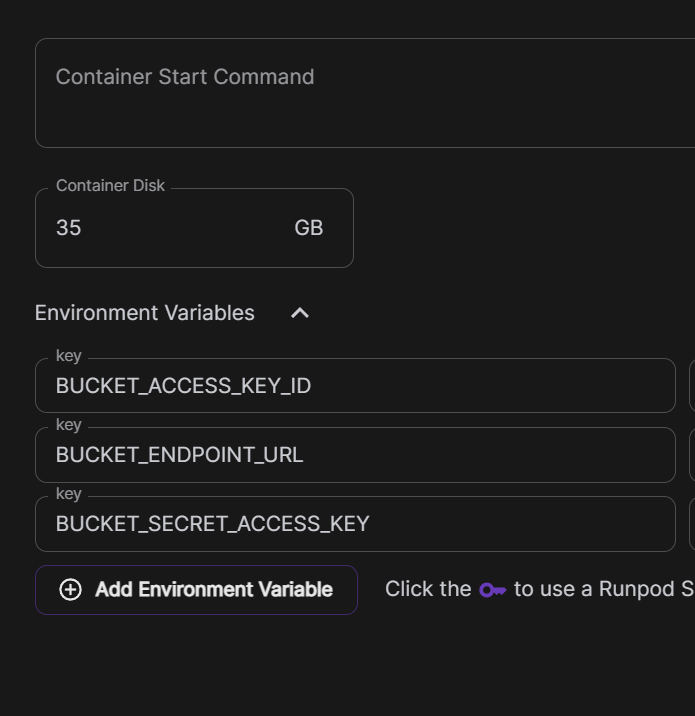Image resolution: width=695 pixels, height=716 pixels.
Task: Click "key" label above BUCKET_ACCESS_KEY_ID
Action: click(x=69, y=356)
